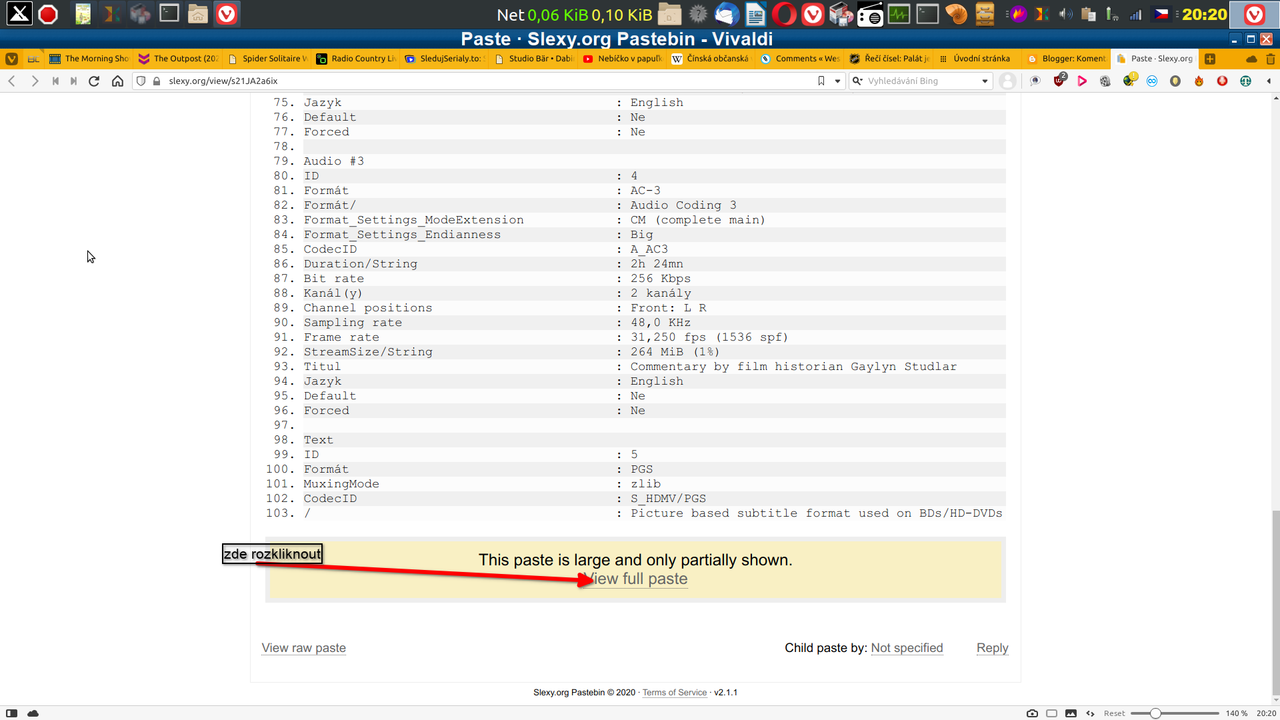Toggle tab tiling icon in status bar
Screen dimensions: 1280x720
[1052, 713]
